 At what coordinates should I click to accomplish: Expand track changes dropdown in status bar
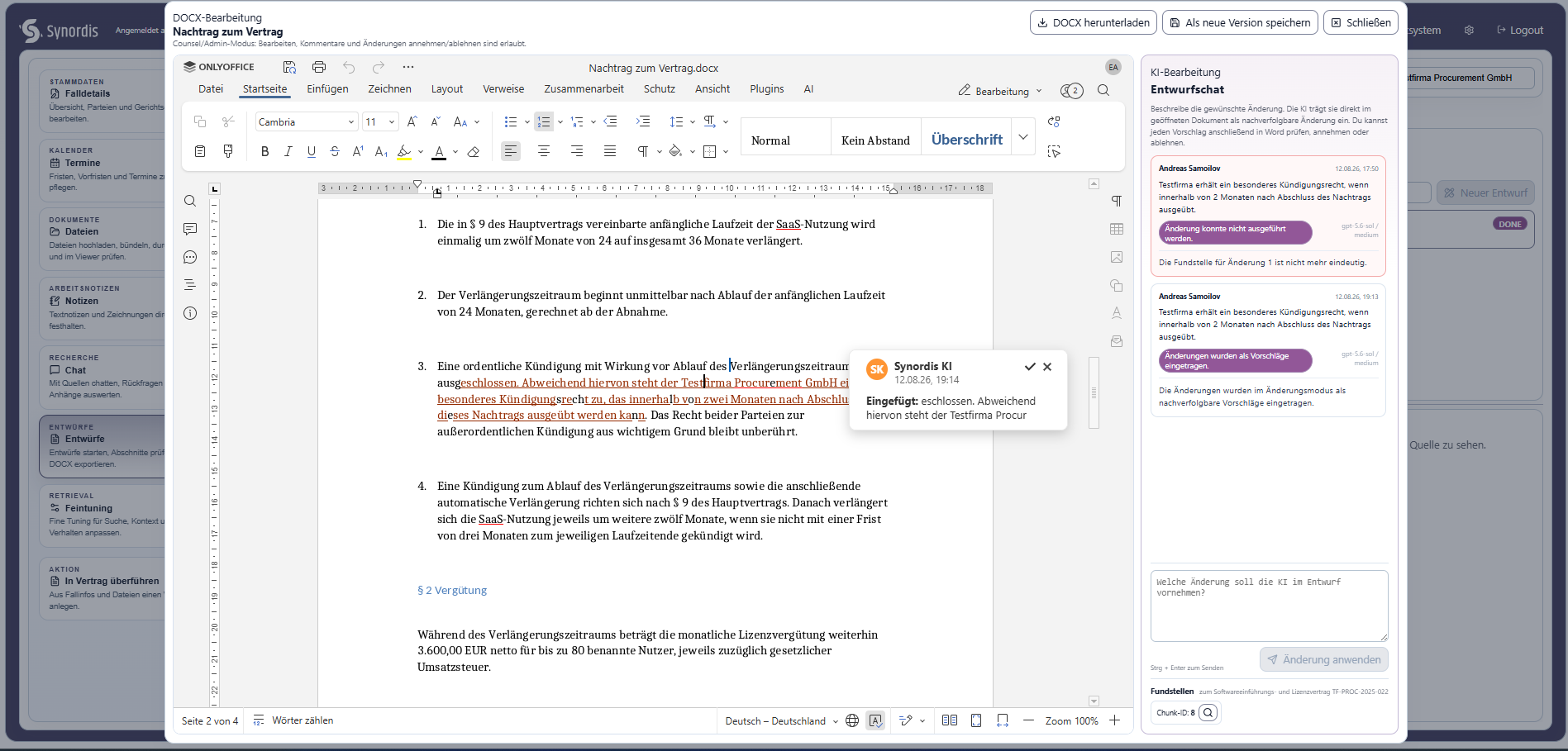922,720
